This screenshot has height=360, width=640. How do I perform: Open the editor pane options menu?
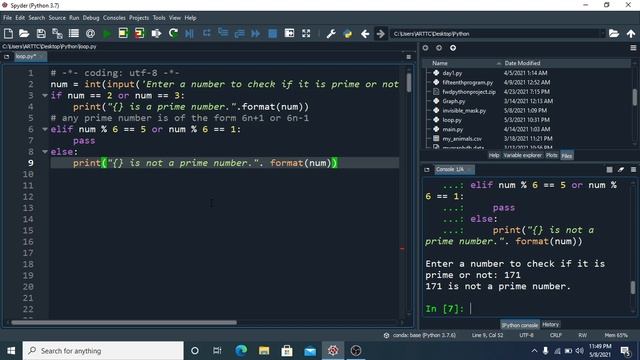click(x=409, y=57)
